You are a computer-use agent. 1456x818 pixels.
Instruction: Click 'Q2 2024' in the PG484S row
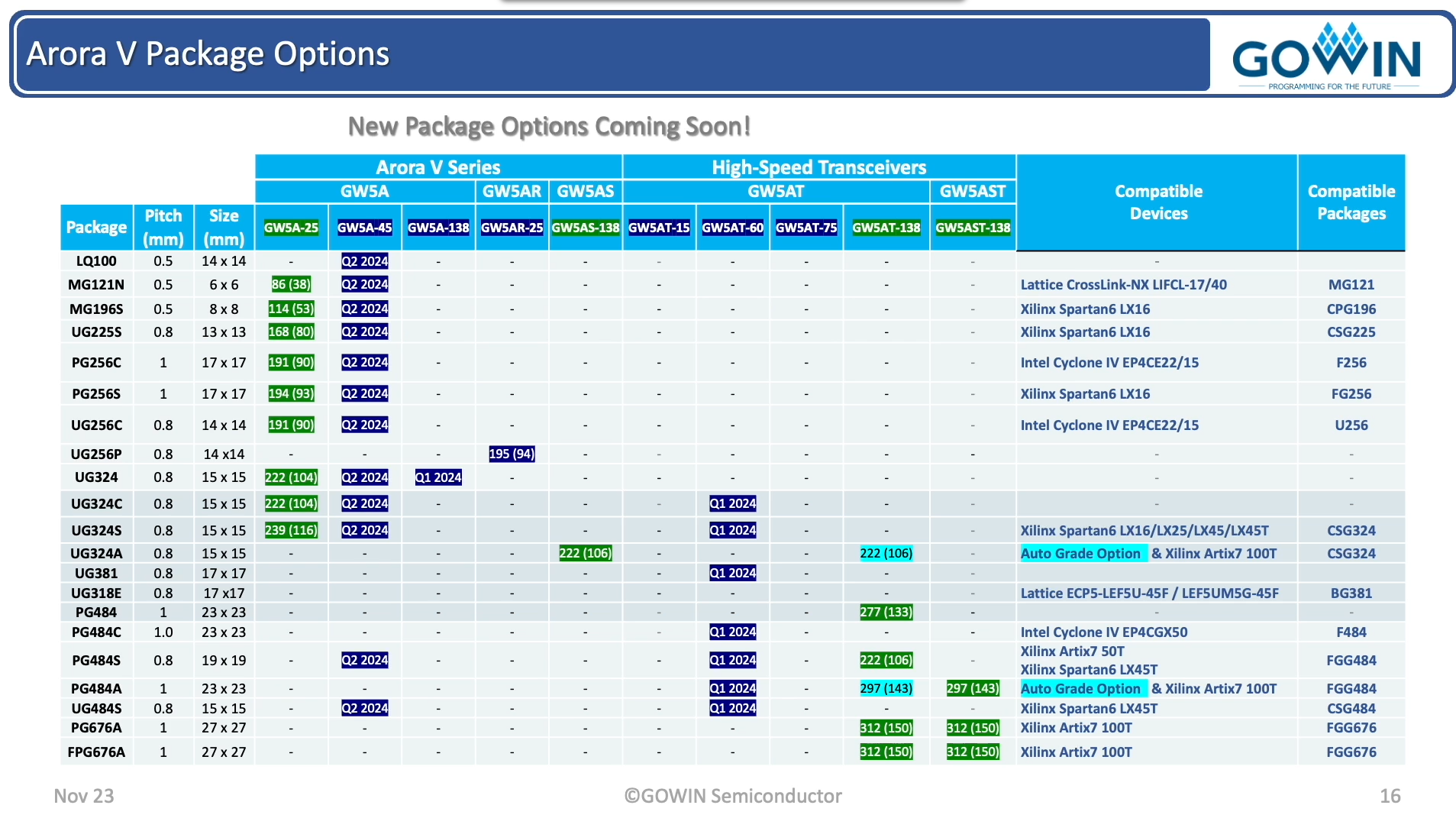click(364, 661)
